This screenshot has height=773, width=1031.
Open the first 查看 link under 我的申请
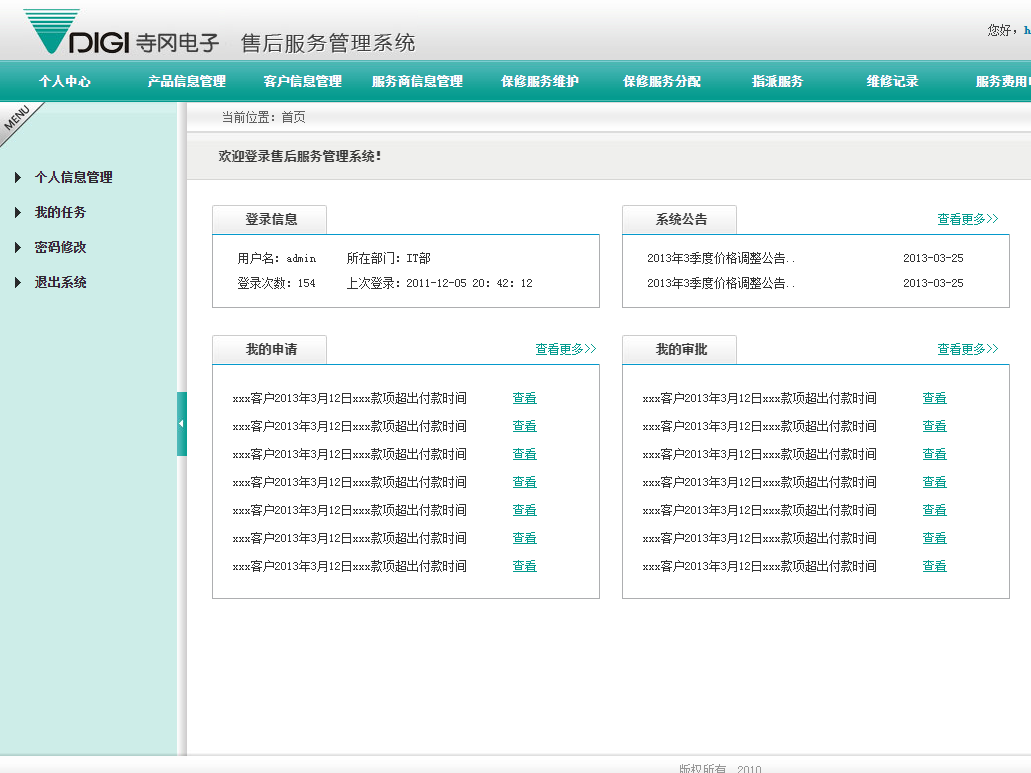pyautogui.click(x=525, y=398)
